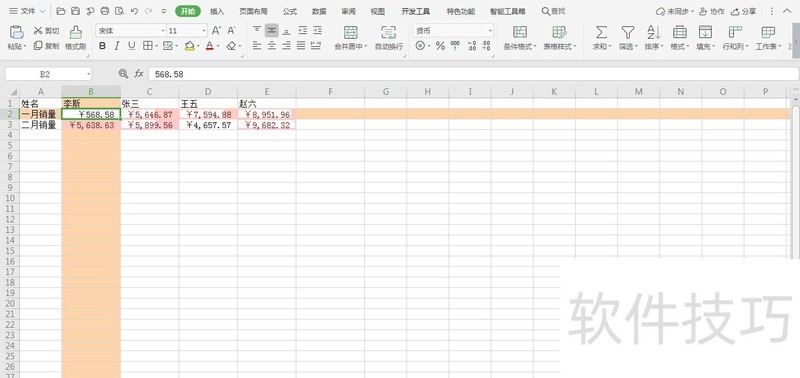
Task: Click the Format Painter brush icon
Action: click(76, 32)
